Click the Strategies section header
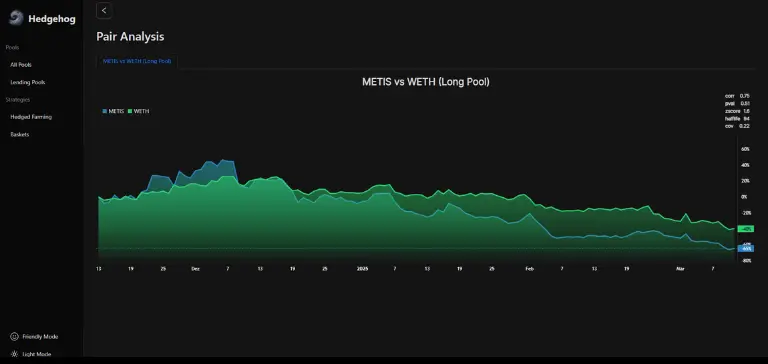768x364 pixels. tap(18, 99)
